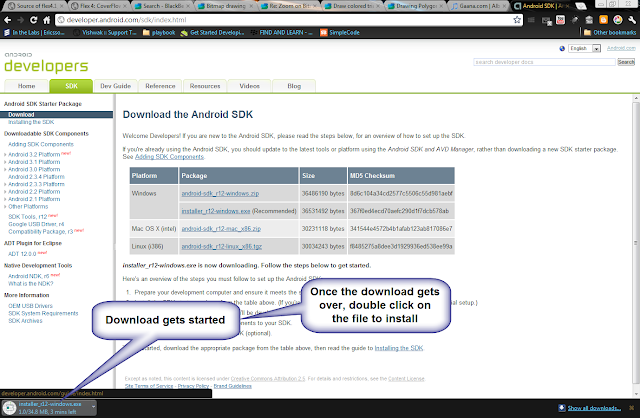
Task: Switch to the Reference tab
Action: tap(160, 86)
